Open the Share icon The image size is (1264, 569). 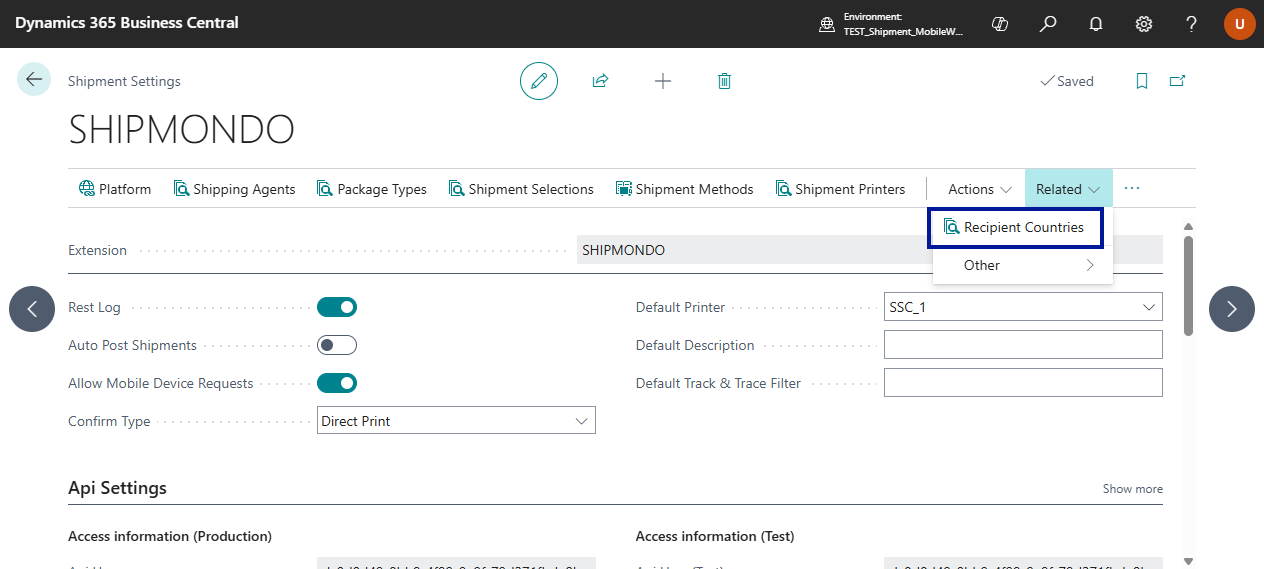pos(600,81)
